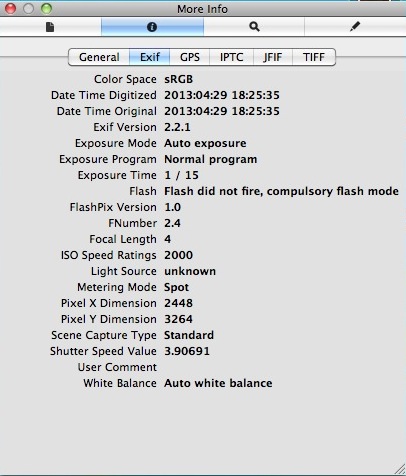
Task: Open the magnifying glass search toolbar icon
Action: point(254,27)
